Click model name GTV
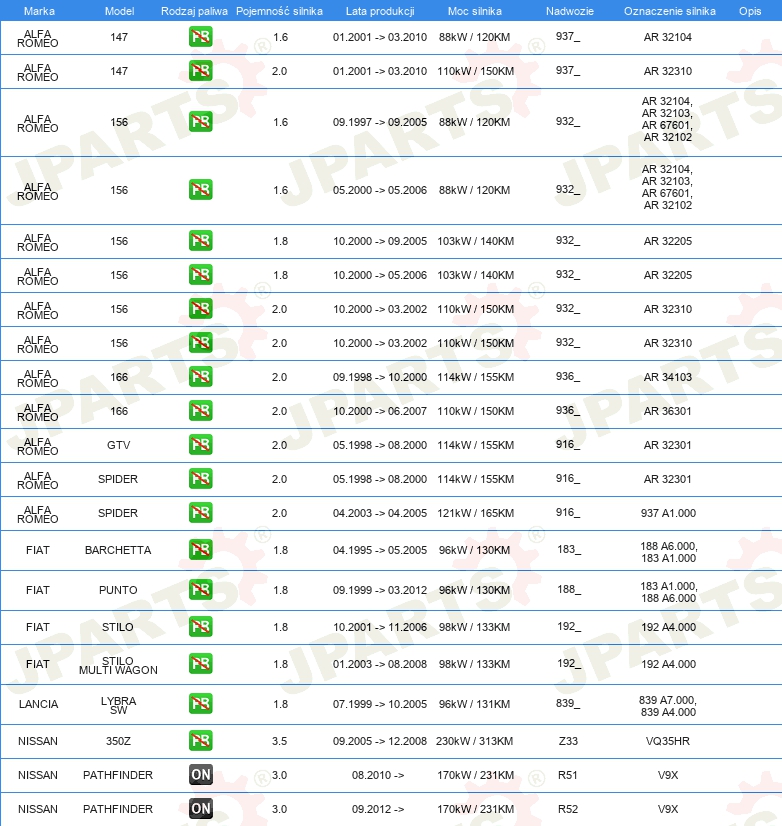Image resolution: width=782 pixels, height=826 pixels. tap(119, 445)
